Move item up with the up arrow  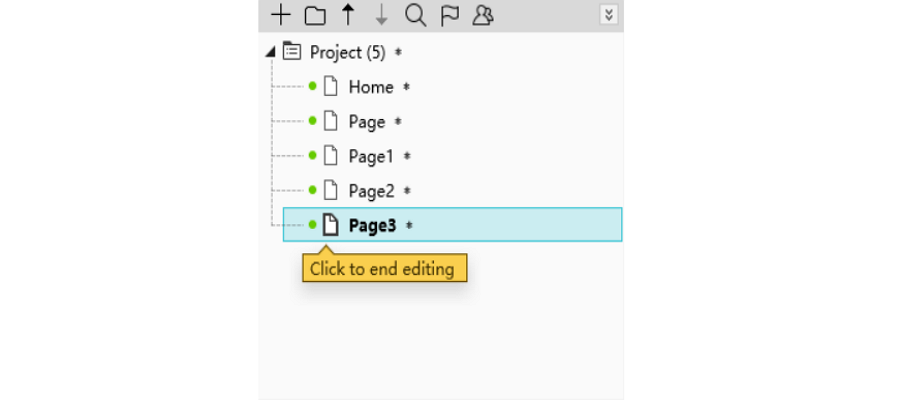click(348, 15)
